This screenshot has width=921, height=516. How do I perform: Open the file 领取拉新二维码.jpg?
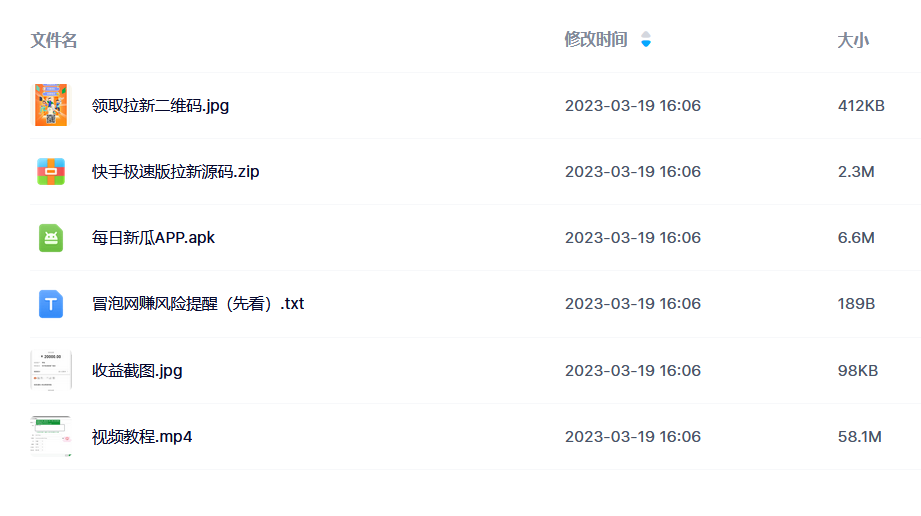[x=160, y=106]
